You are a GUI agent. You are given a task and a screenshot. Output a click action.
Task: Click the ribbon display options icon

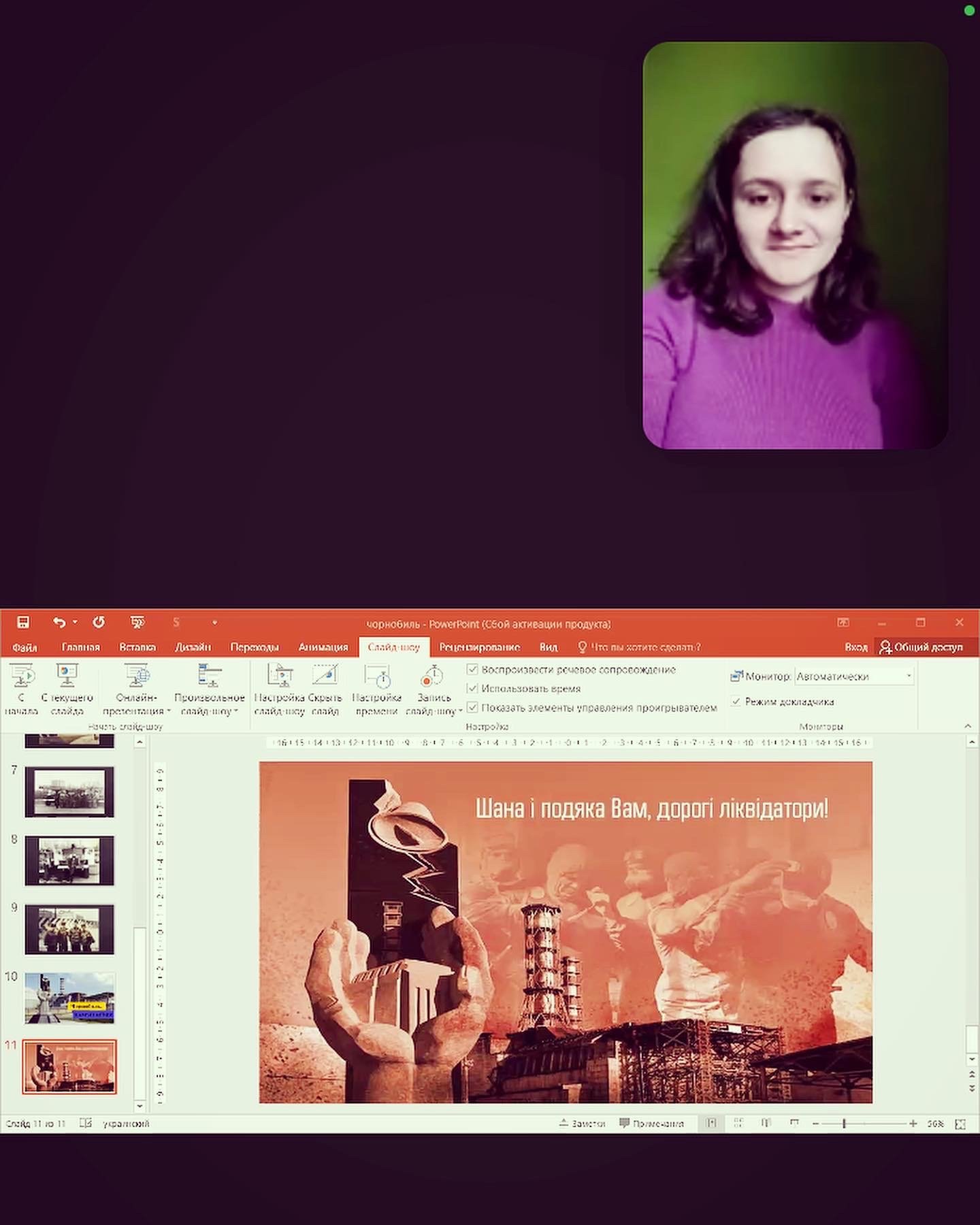843,622
